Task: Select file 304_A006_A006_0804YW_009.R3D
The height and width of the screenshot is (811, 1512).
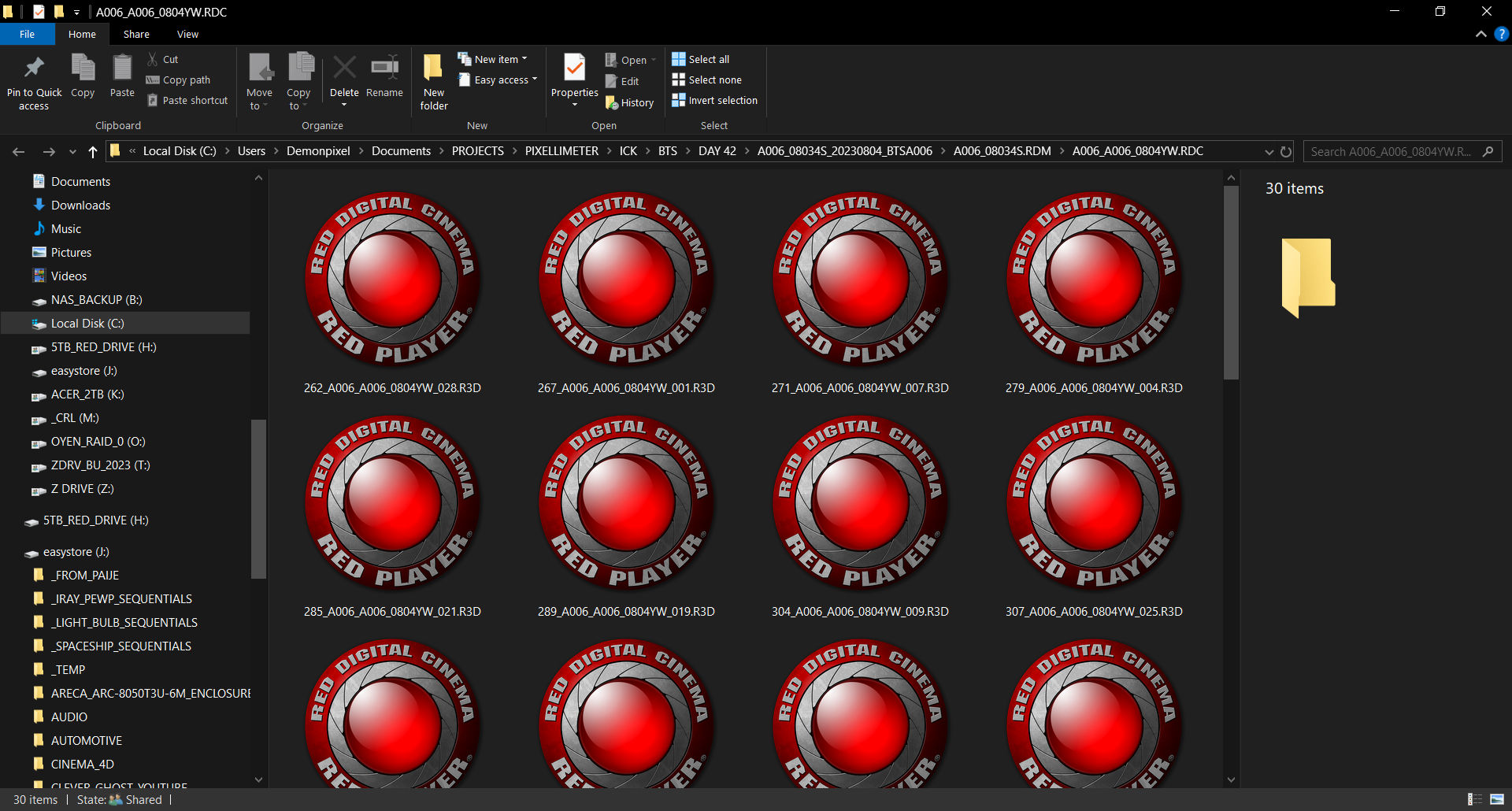Action: (x=860, y=515)
